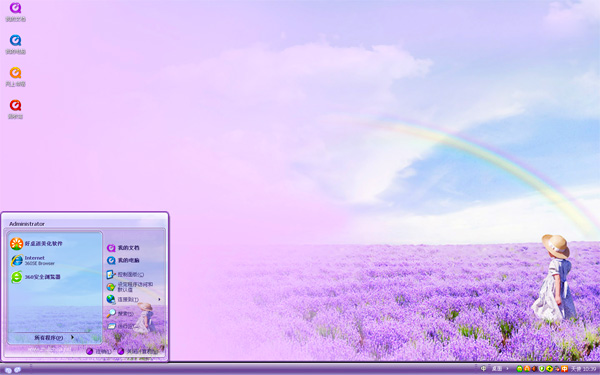Open 控制面板 from start menu
The width and height of the screenshot is (600, 375).
[125, 274]
